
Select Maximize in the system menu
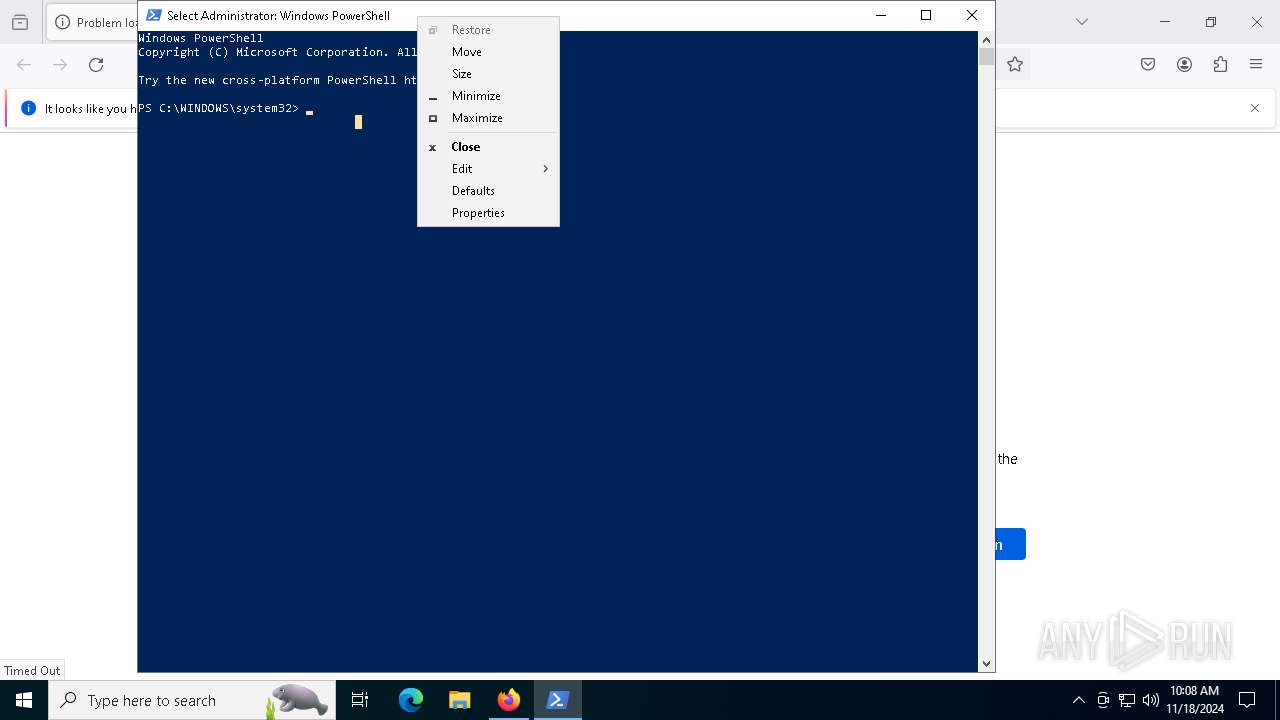[x=488, y=118]
